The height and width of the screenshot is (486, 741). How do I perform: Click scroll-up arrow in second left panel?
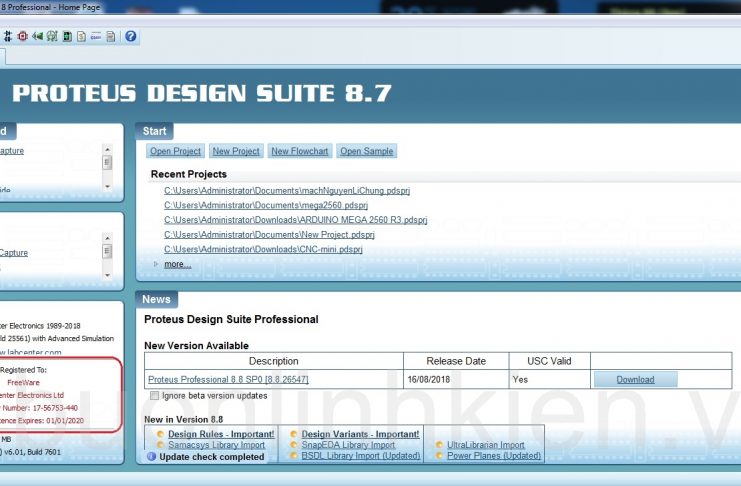107,238
